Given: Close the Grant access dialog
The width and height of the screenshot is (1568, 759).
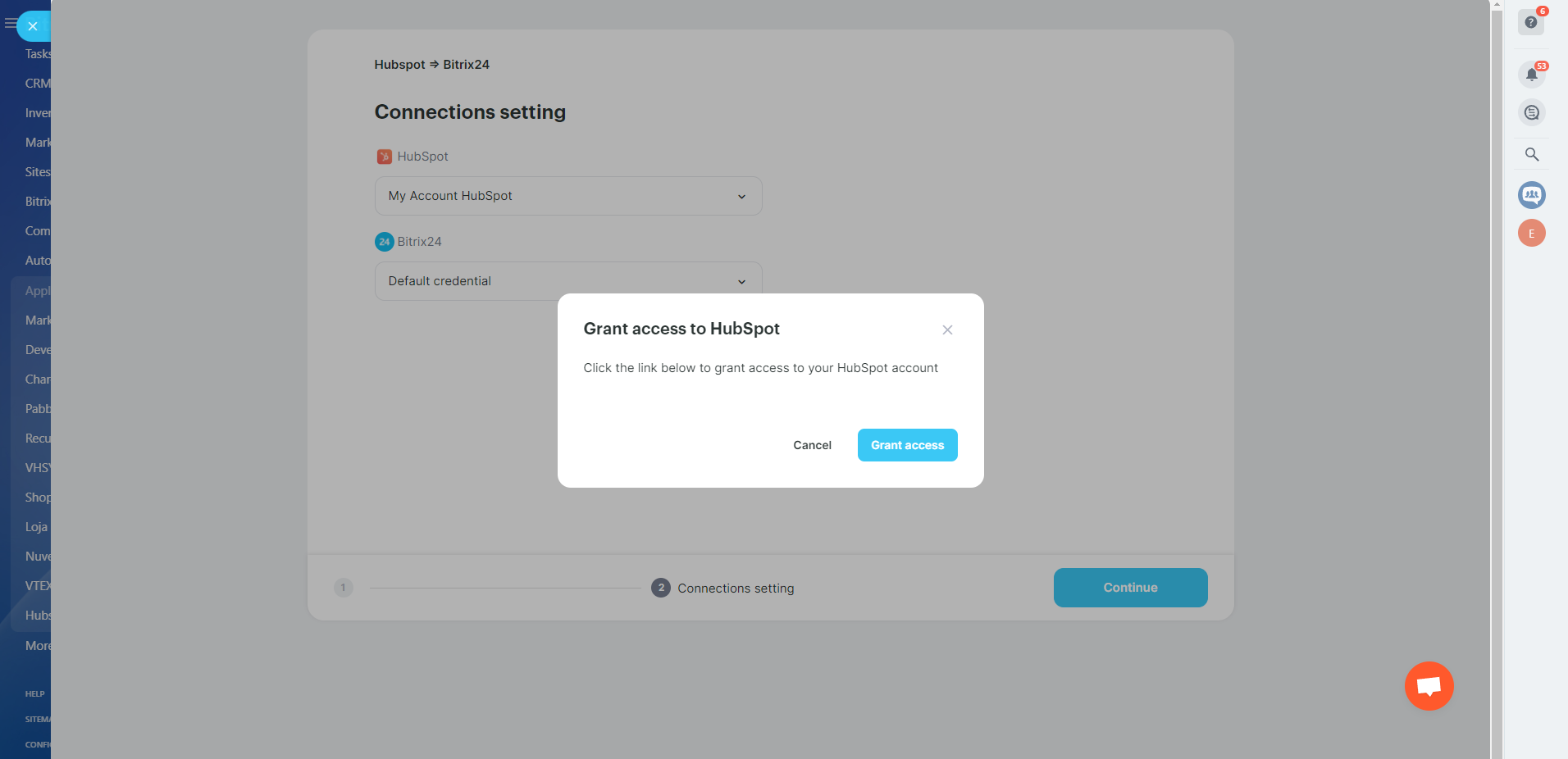Looking at the screenshot, I should pos(947,330).
